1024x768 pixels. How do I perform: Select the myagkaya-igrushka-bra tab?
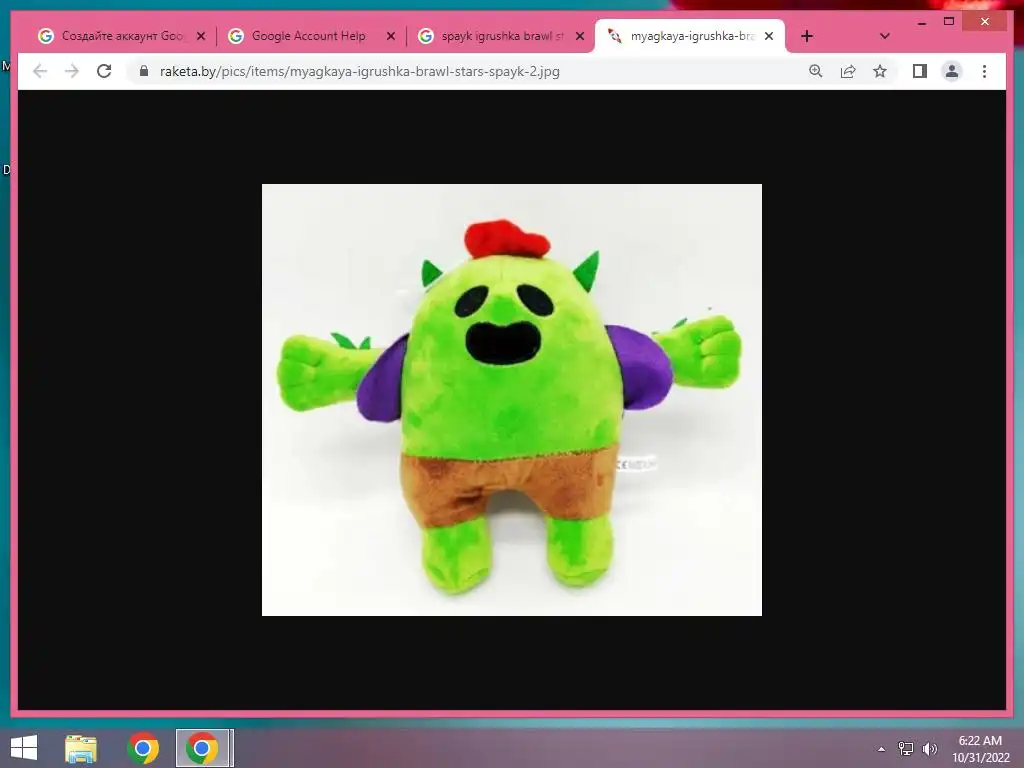[690, 36]
